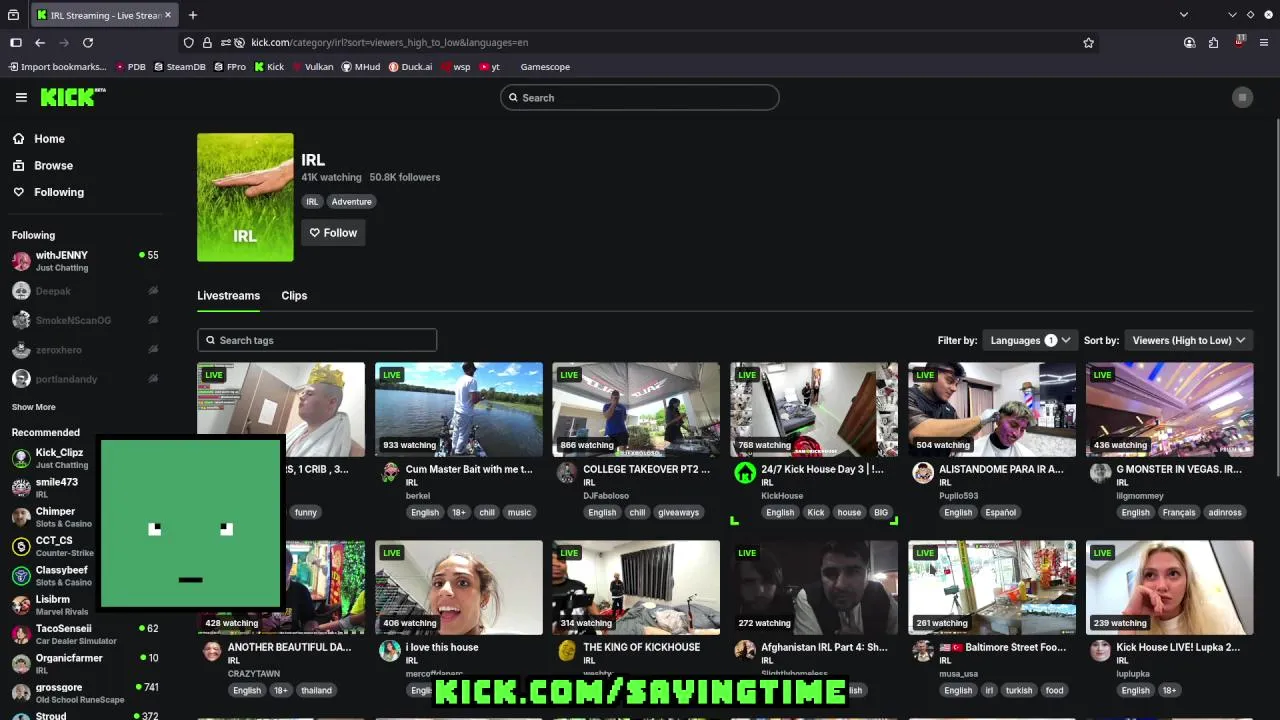Click the Classybeef avatar in Recommended
The image size is (1280, 720).
(x=21, y=576)
